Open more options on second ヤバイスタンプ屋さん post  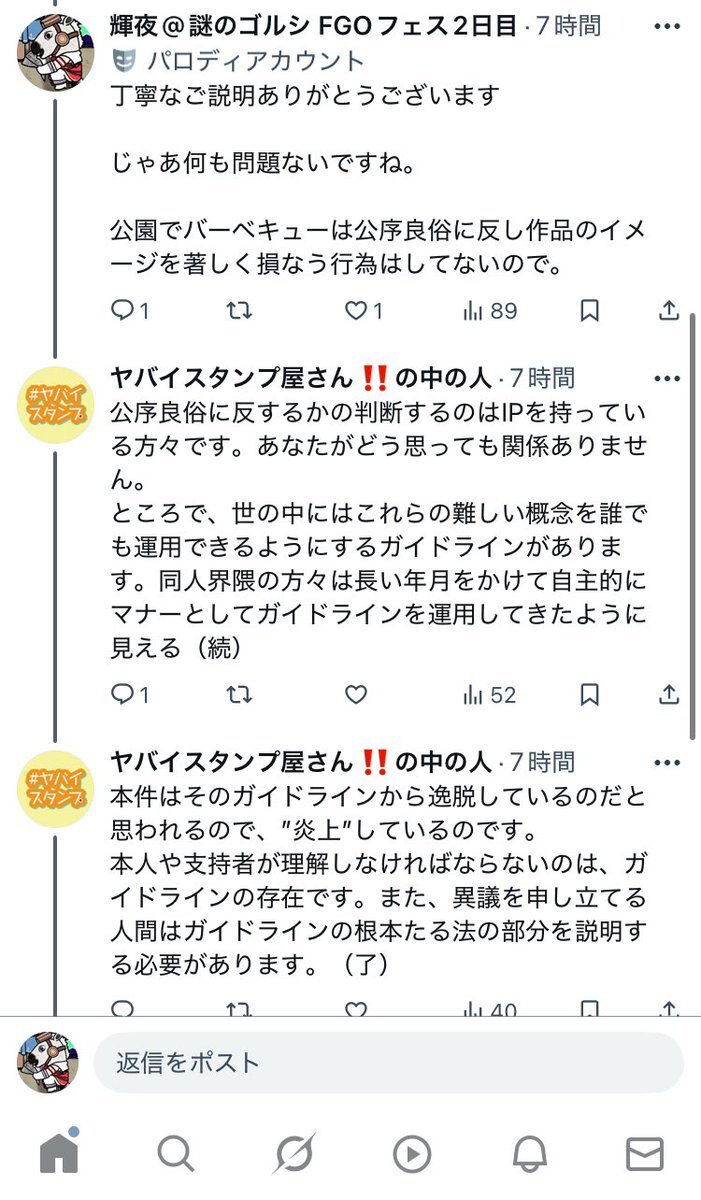coord(666,763)
